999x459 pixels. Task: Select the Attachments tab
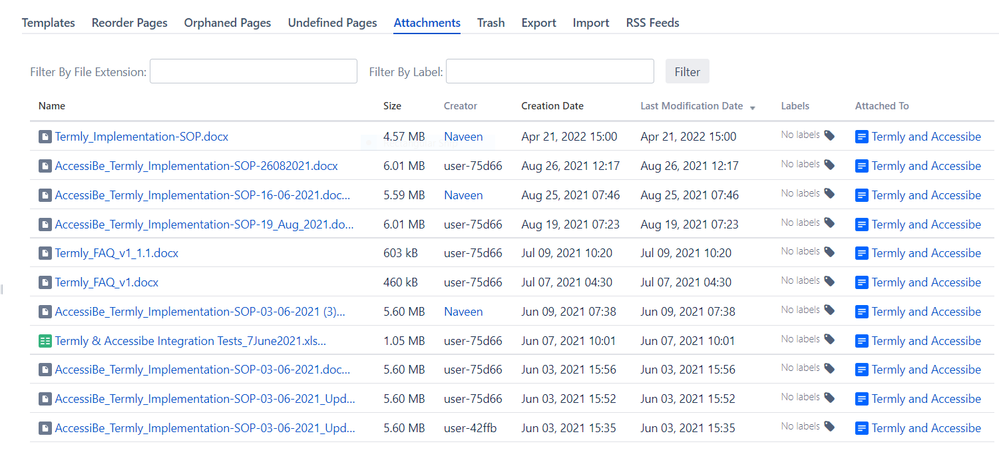pos(427,23)
